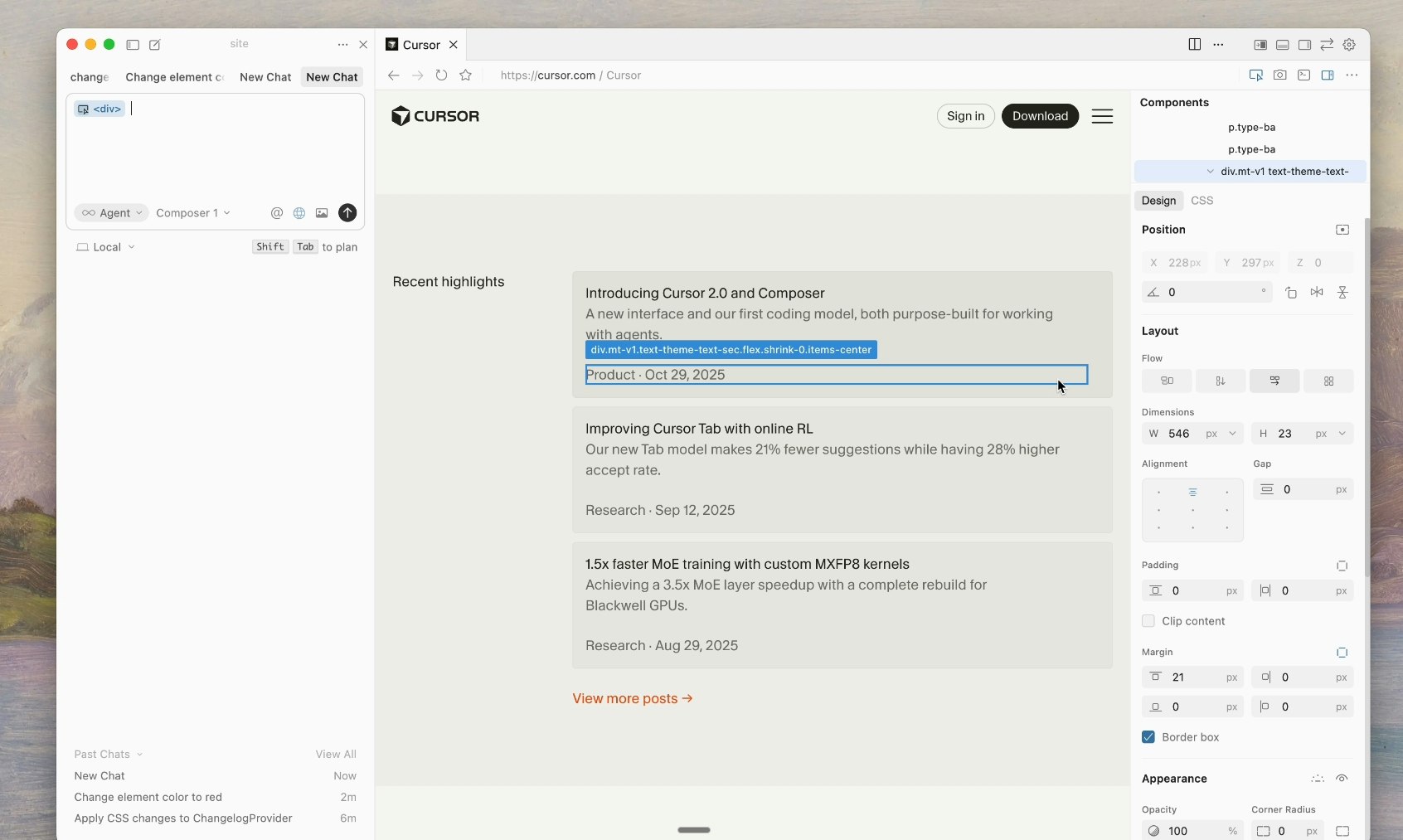Open chat panel more options ellipsis

(x=342, y=45)
